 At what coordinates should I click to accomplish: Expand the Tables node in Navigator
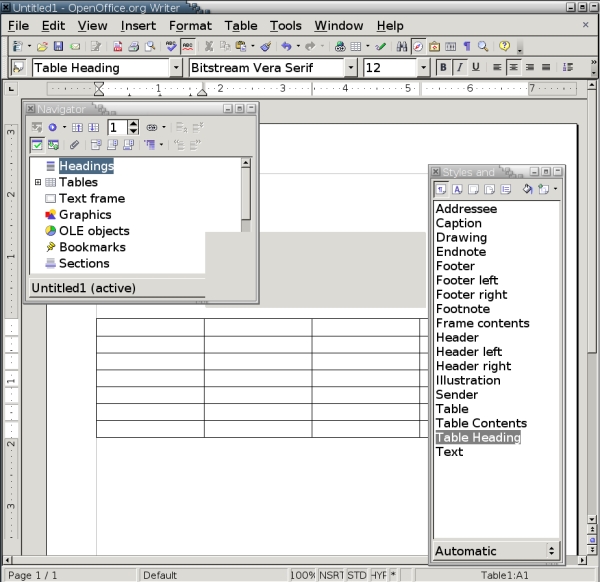tap(38, 183)
